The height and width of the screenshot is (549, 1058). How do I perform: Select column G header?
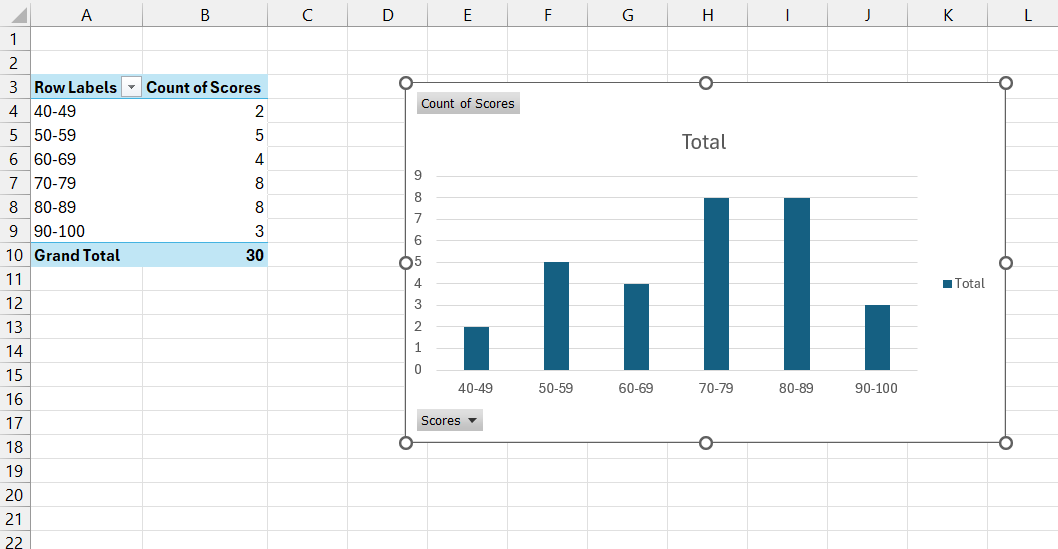pyautogui.click(x=628, y=14)
